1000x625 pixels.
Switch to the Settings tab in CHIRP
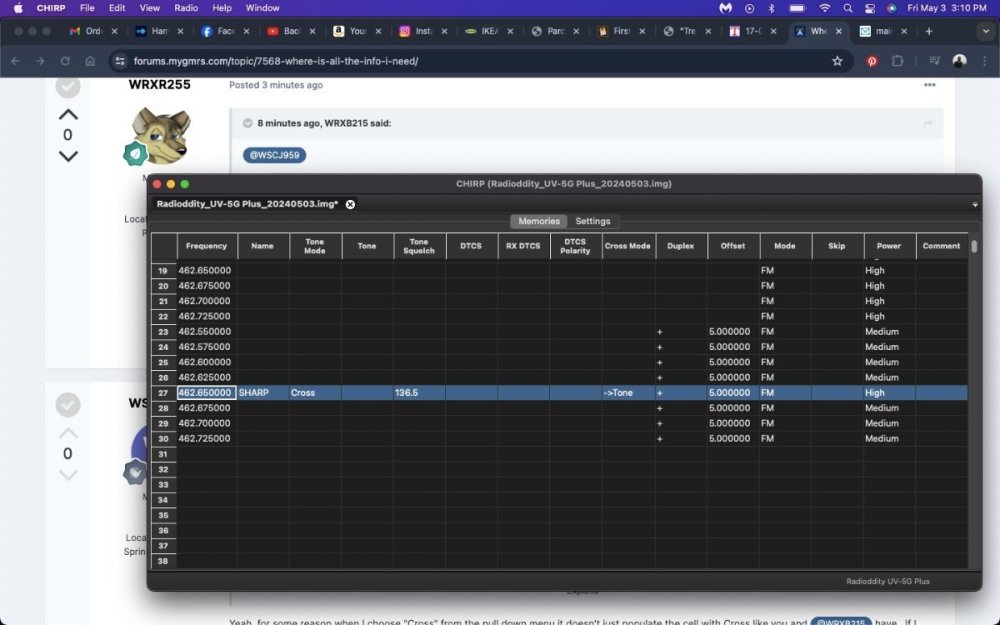(593, 221)
